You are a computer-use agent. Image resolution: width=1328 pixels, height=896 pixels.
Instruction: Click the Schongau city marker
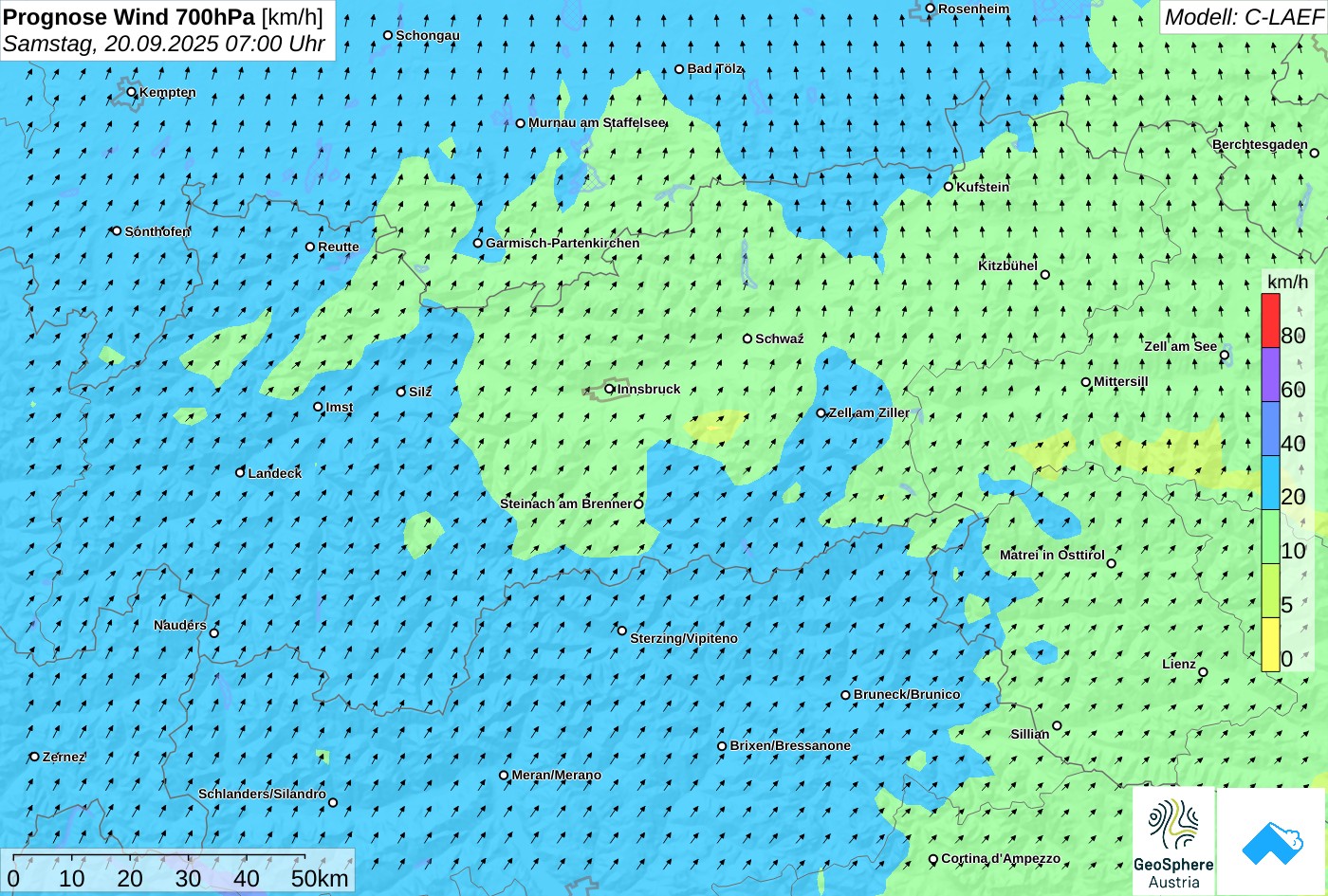(x=388, y=35)
